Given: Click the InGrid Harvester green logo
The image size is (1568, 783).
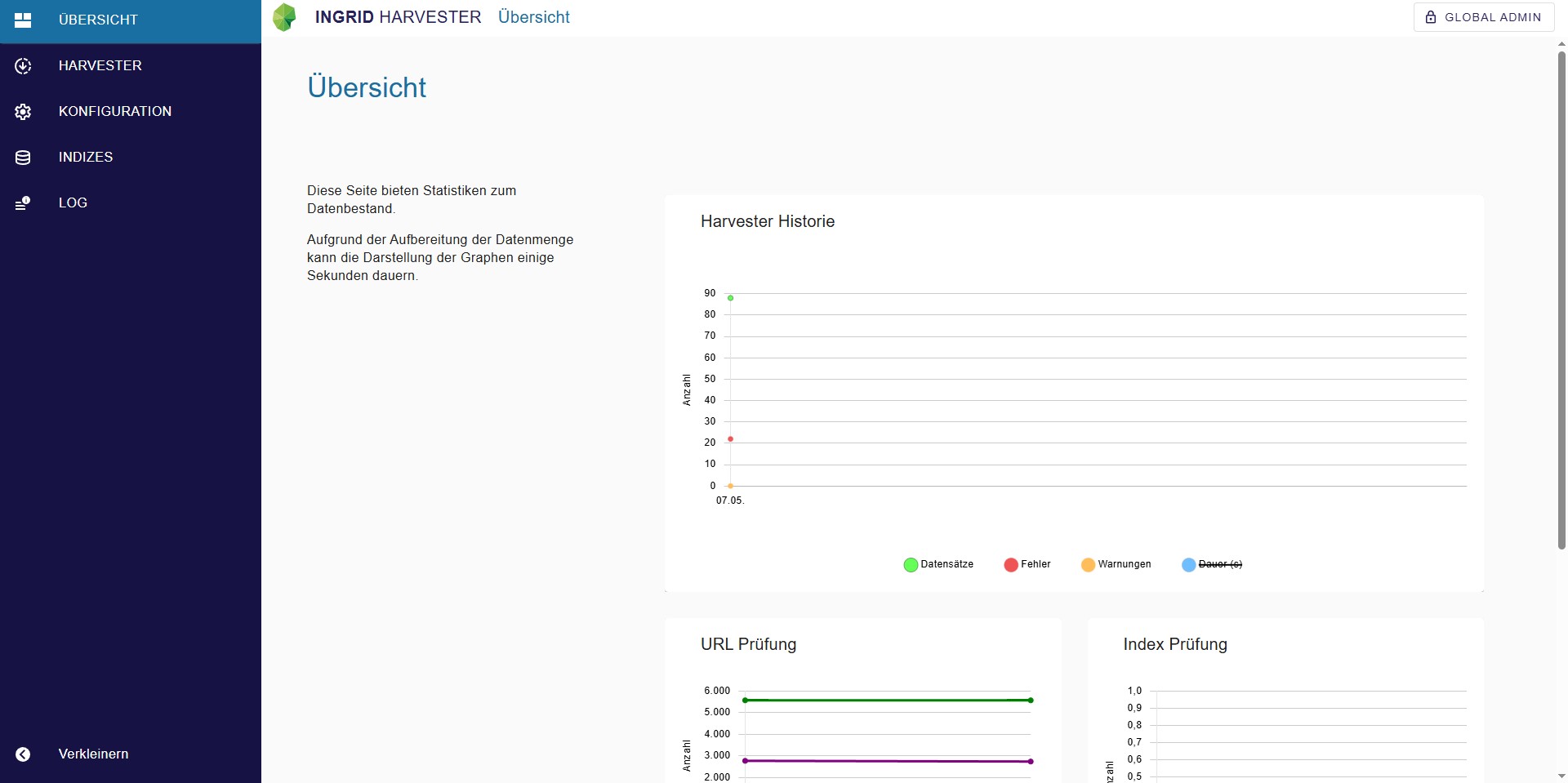Looking at the screenshot, I should coord(284,17).
